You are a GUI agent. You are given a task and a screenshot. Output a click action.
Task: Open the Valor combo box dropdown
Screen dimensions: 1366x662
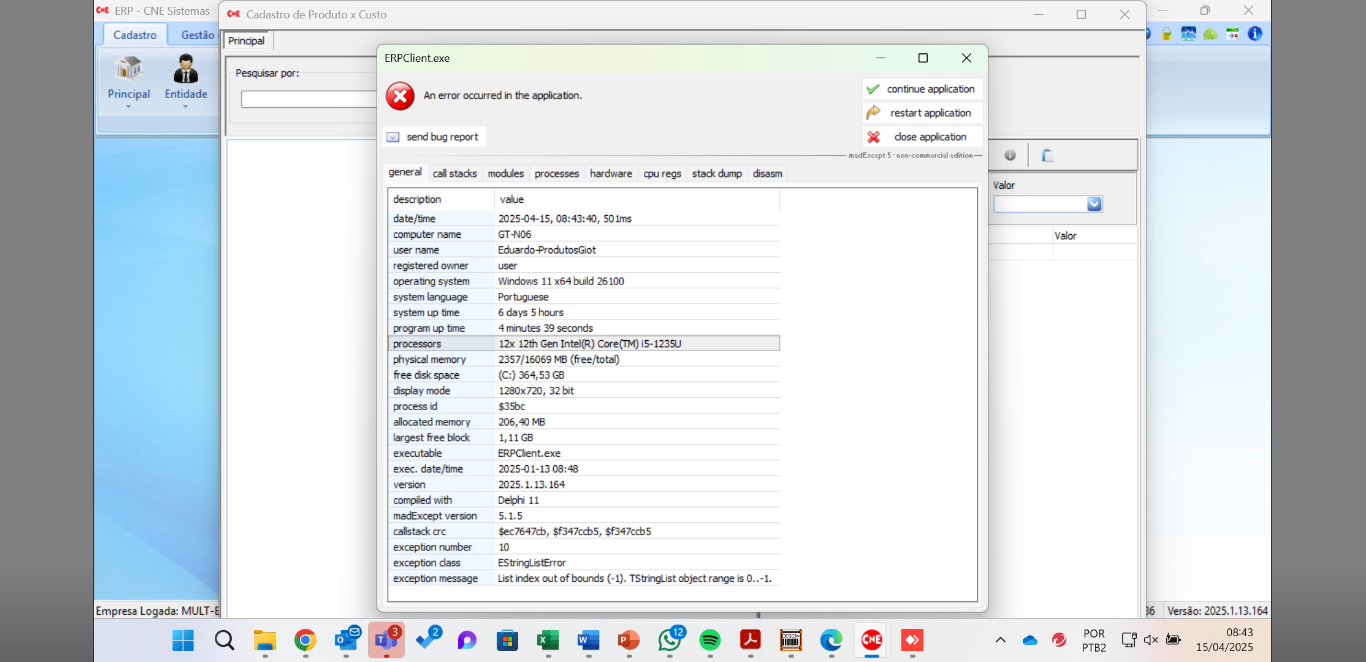pos(1094,204)
